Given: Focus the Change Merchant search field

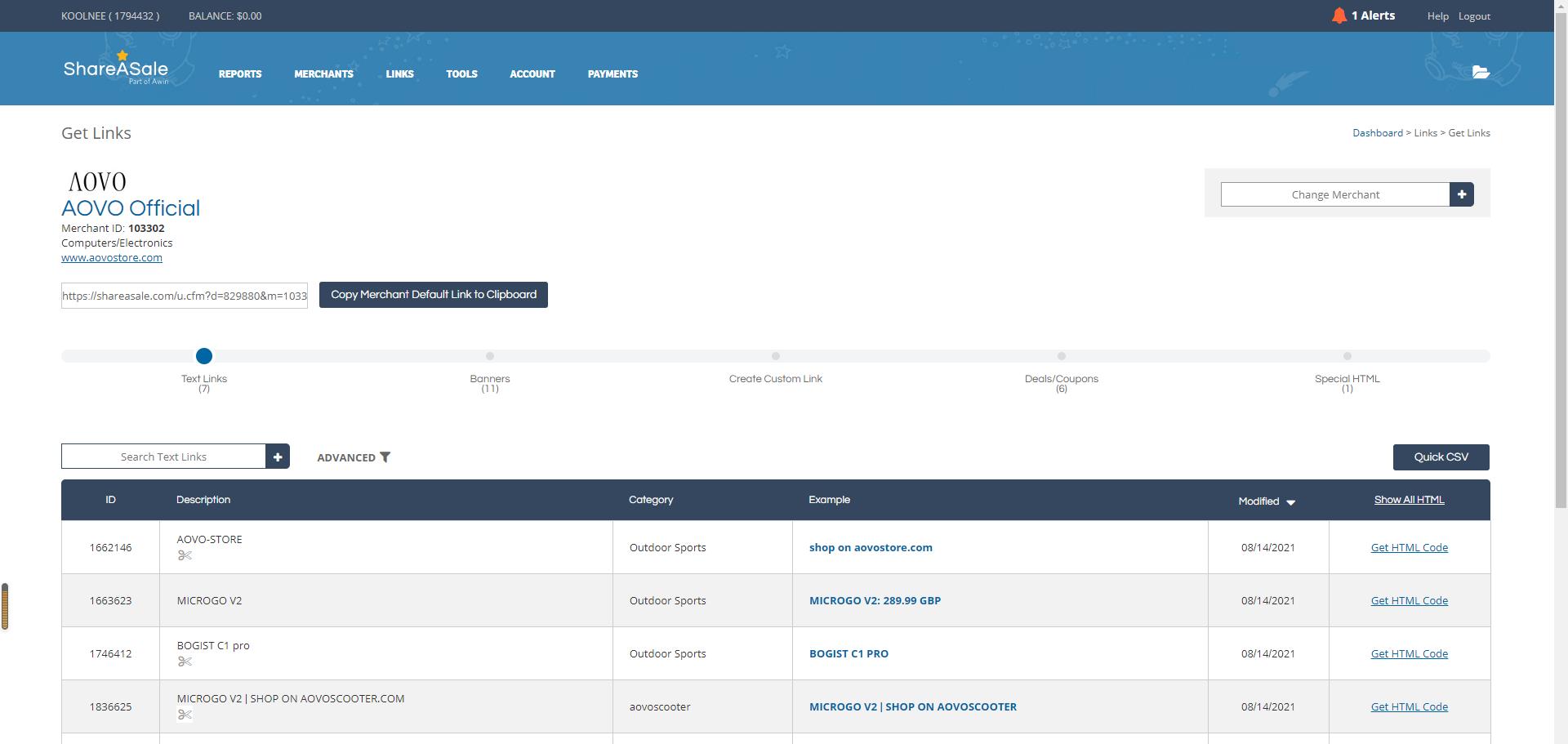Looking at the screenshot, I should (1335, 194).
